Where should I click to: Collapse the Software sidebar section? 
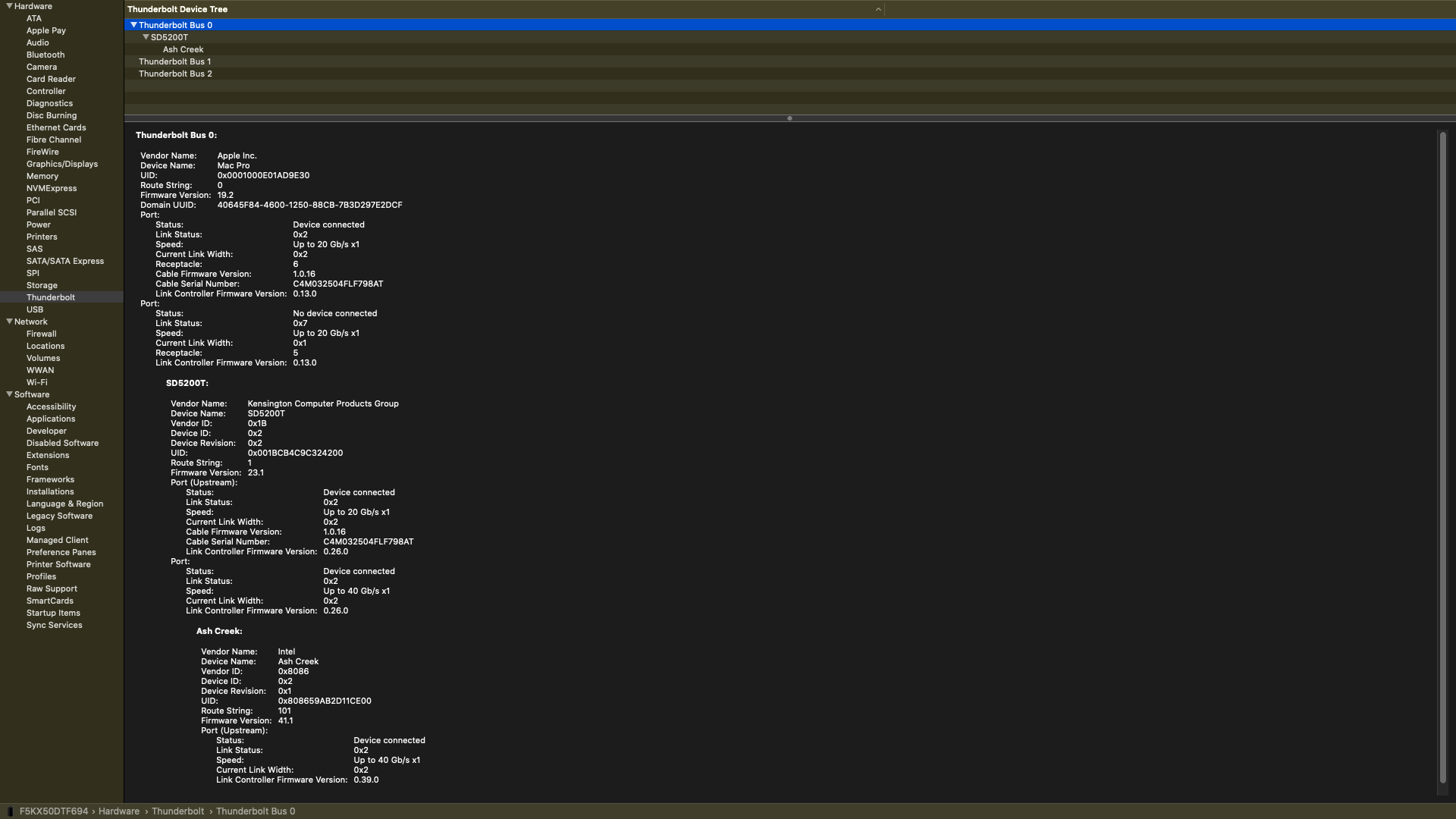pyautogui.click(x=9, y=394)
